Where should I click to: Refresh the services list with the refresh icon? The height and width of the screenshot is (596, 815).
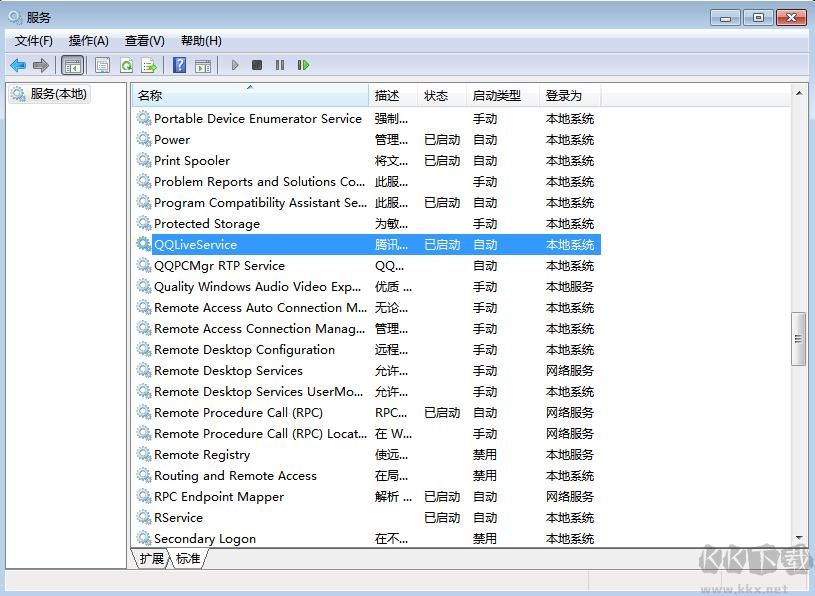(126, 64)
